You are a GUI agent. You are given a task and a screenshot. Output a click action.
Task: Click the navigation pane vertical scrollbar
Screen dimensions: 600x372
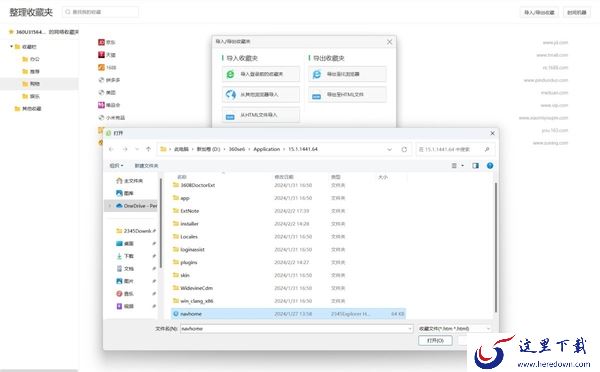(161, 222)
